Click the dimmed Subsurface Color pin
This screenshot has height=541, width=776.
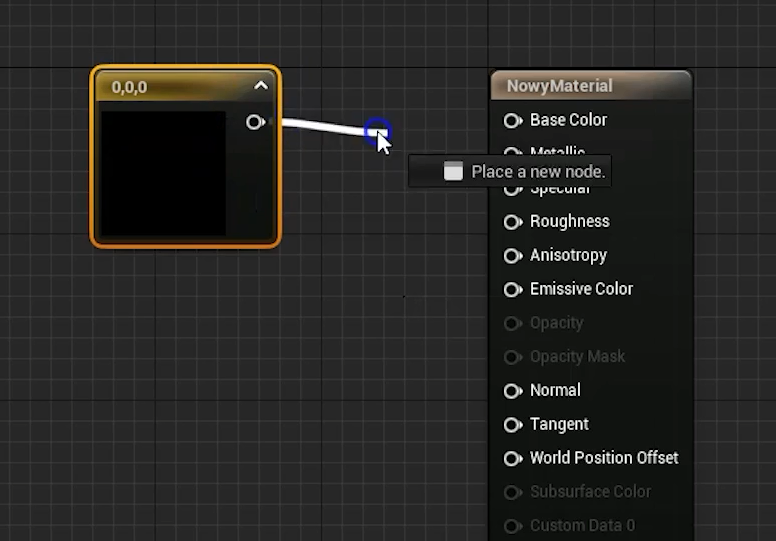(512, 492)
